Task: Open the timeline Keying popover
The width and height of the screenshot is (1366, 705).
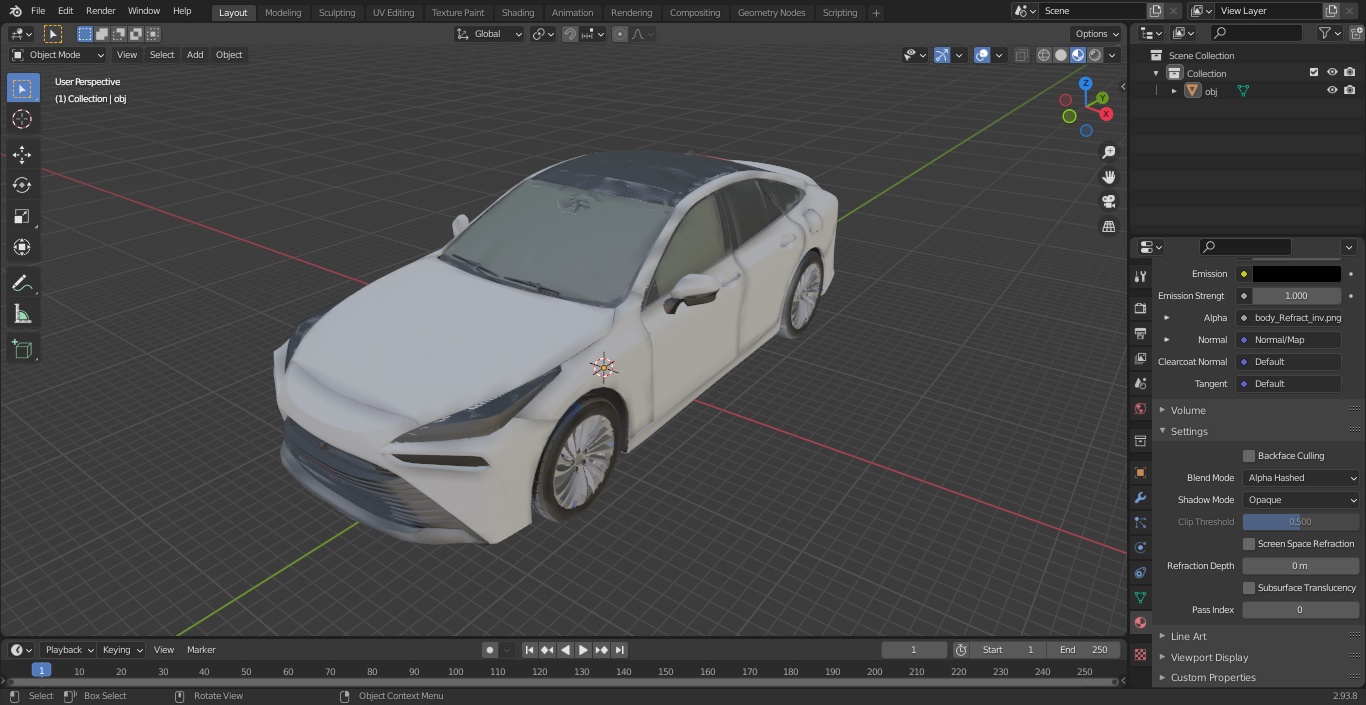Action: coord(122,650)
